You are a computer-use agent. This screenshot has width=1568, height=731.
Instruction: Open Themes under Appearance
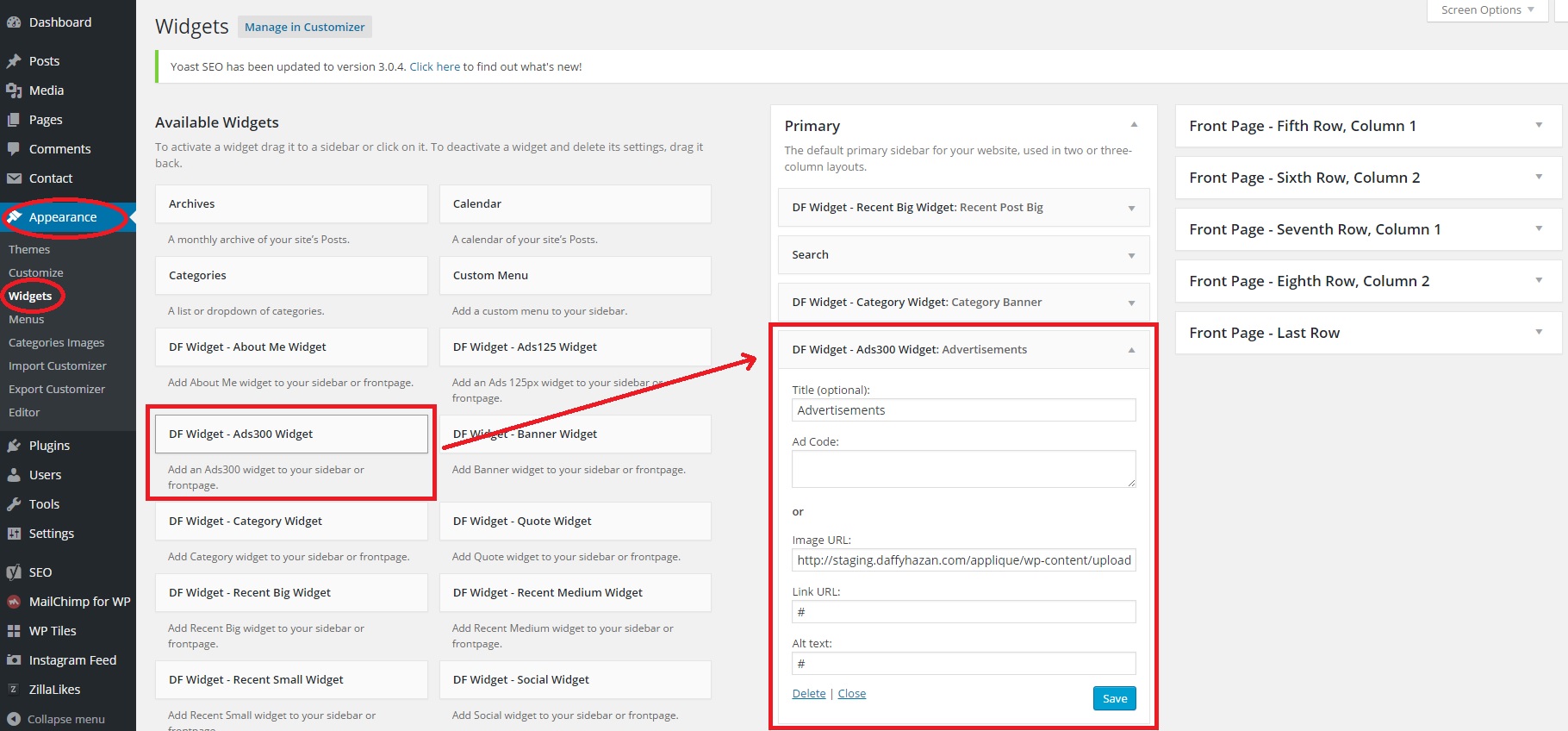(x=29, y=249)
